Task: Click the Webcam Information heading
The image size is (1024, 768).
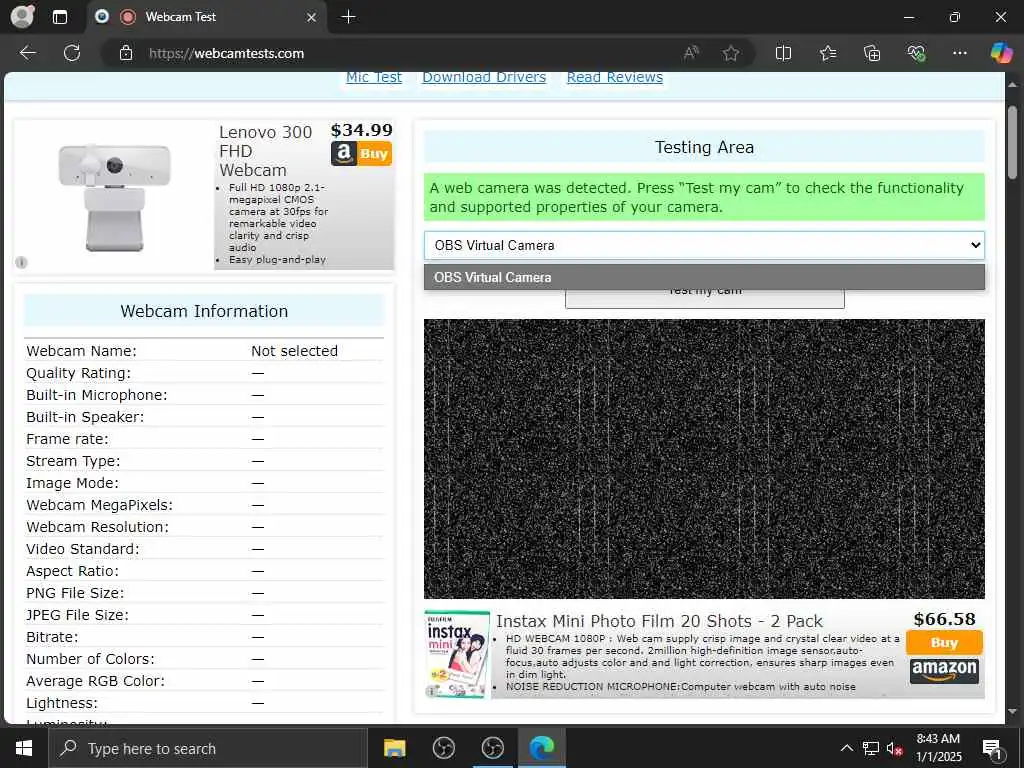Action: (x=204, y=311)
